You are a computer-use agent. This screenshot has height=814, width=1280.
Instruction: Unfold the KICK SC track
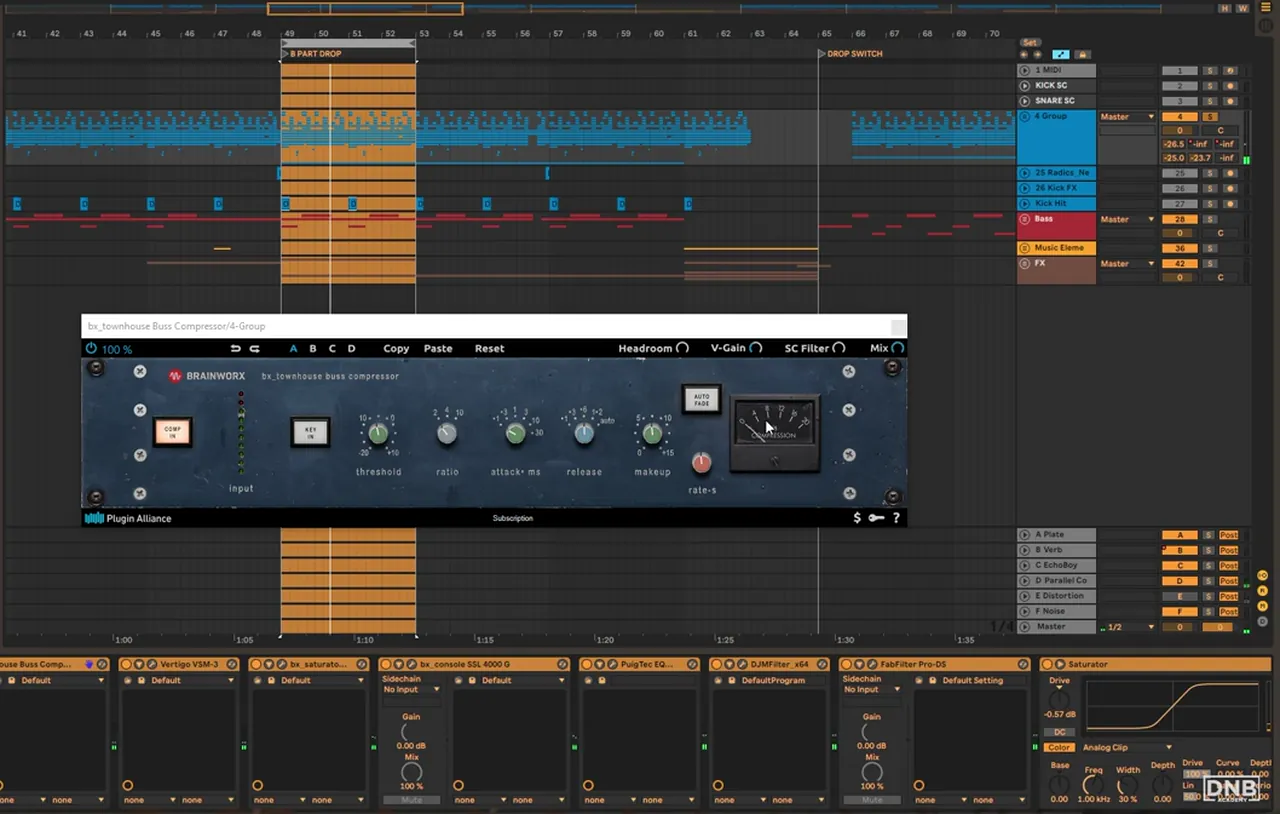coord(1025,86)
